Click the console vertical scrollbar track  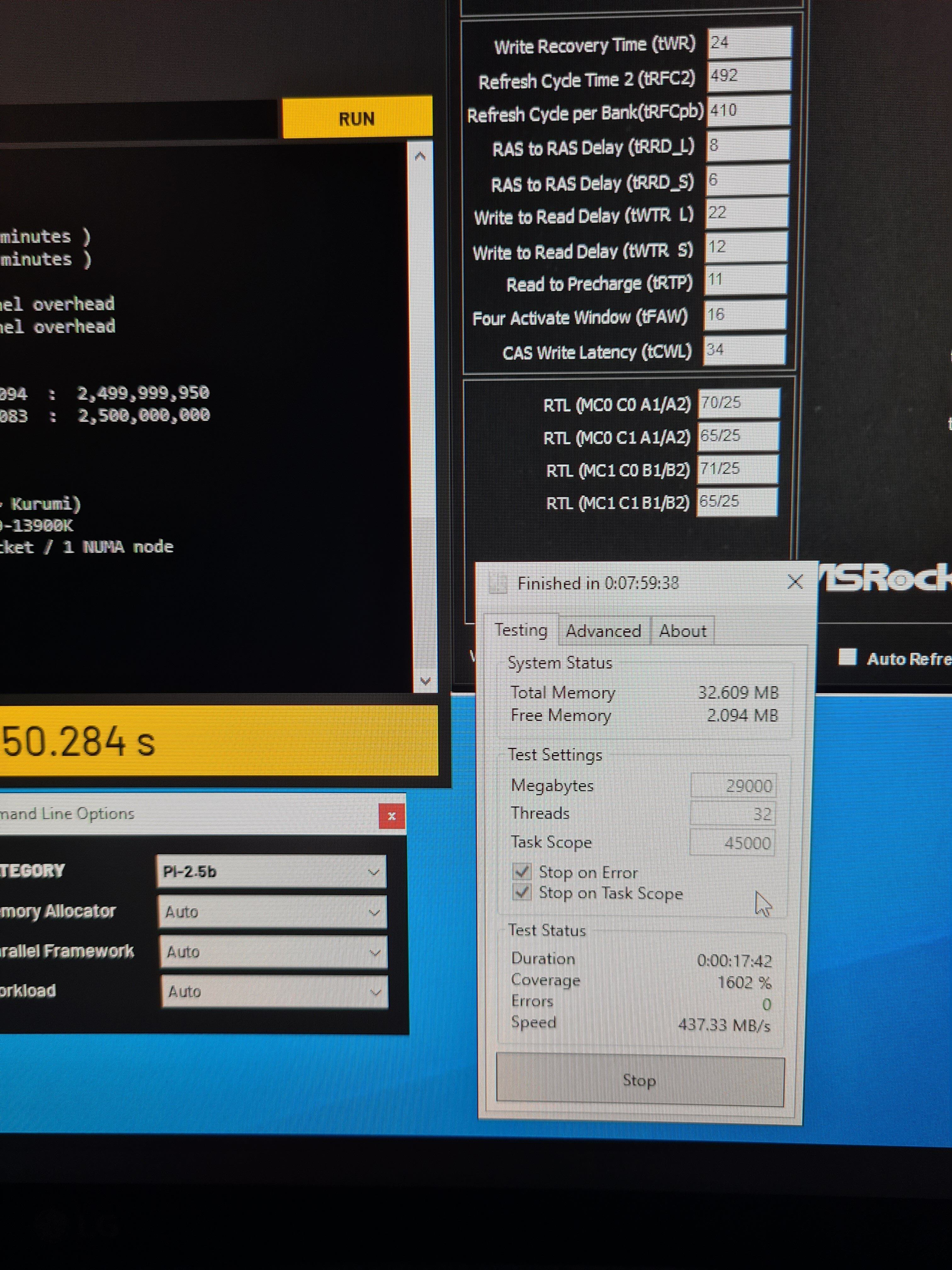[x=423, y=419]
